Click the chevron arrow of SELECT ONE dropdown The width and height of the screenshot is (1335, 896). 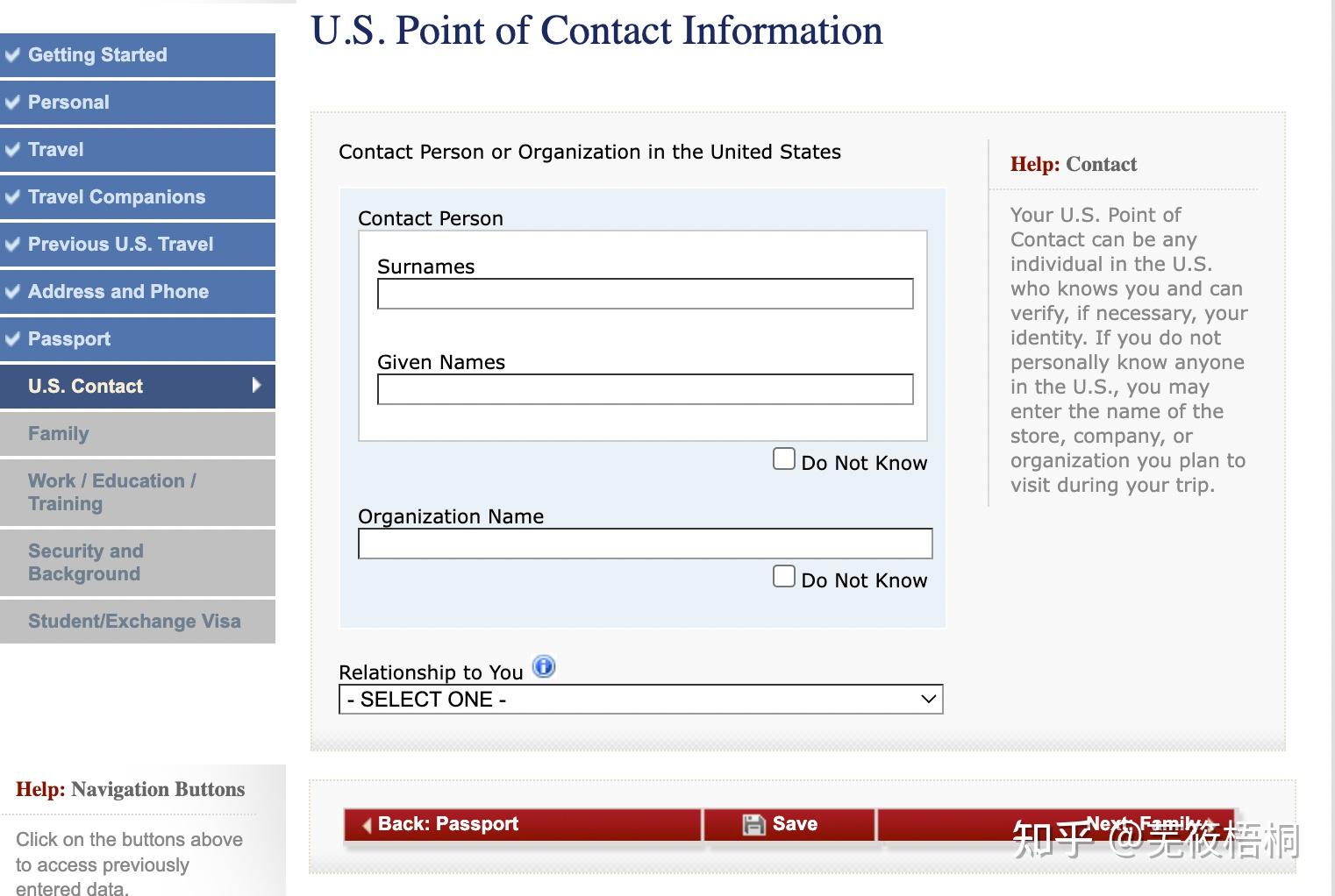[928, 699]
